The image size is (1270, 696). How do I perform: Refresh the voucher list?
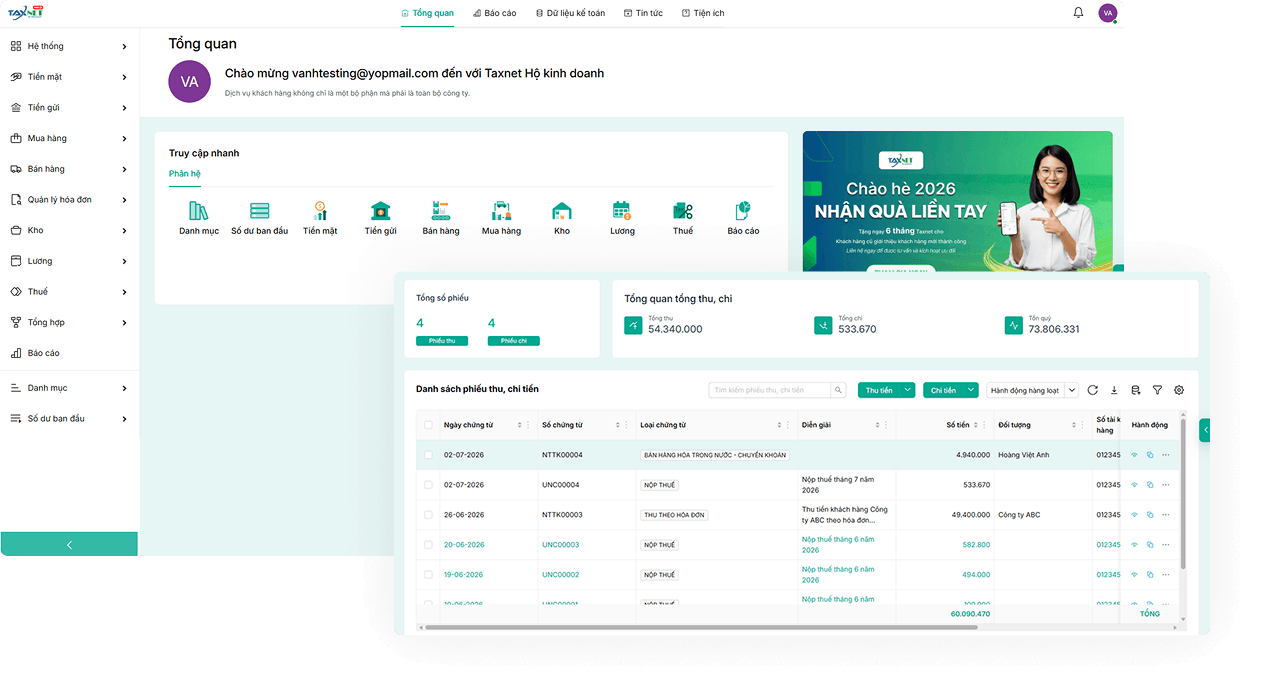[x=1093, y=390]
